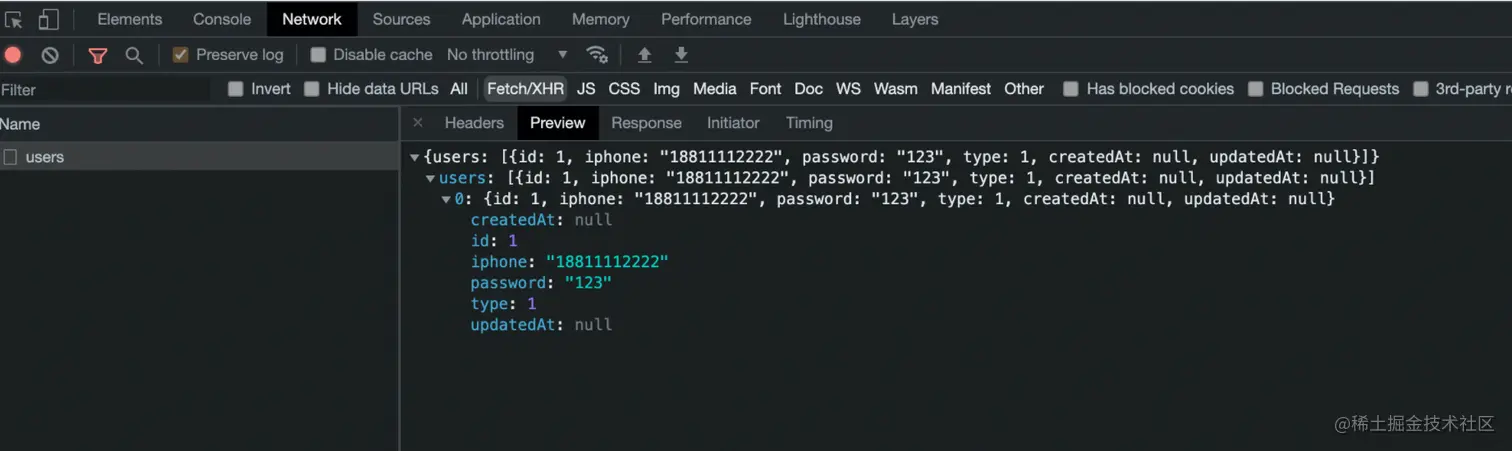The width and height of the screenshot is (1512, 451).
Task: Open the Sources tab
Action: [x=401, y=19]
